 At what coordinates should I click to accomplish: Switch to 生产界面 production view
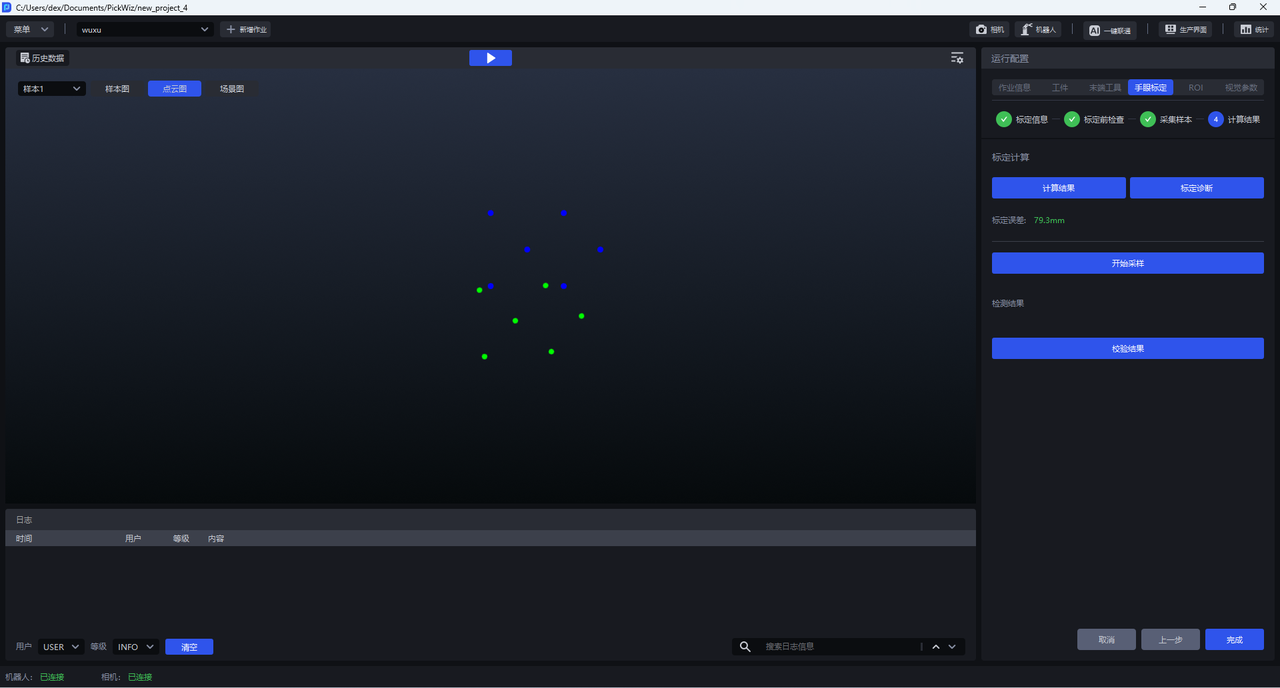[1185, 30]
